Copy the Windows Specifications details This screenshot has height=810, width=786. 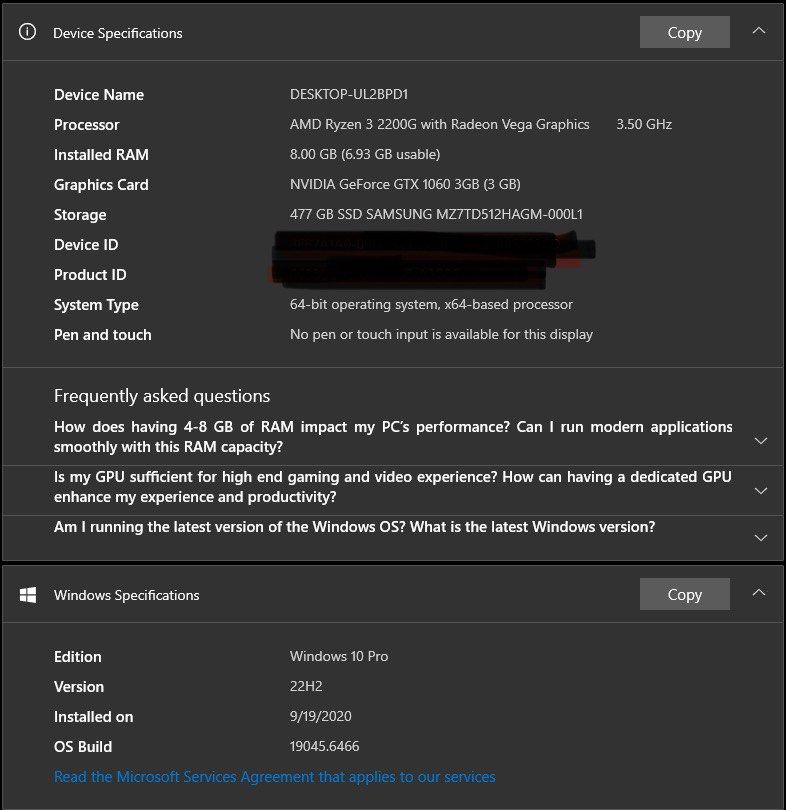(x=684, y=594)
